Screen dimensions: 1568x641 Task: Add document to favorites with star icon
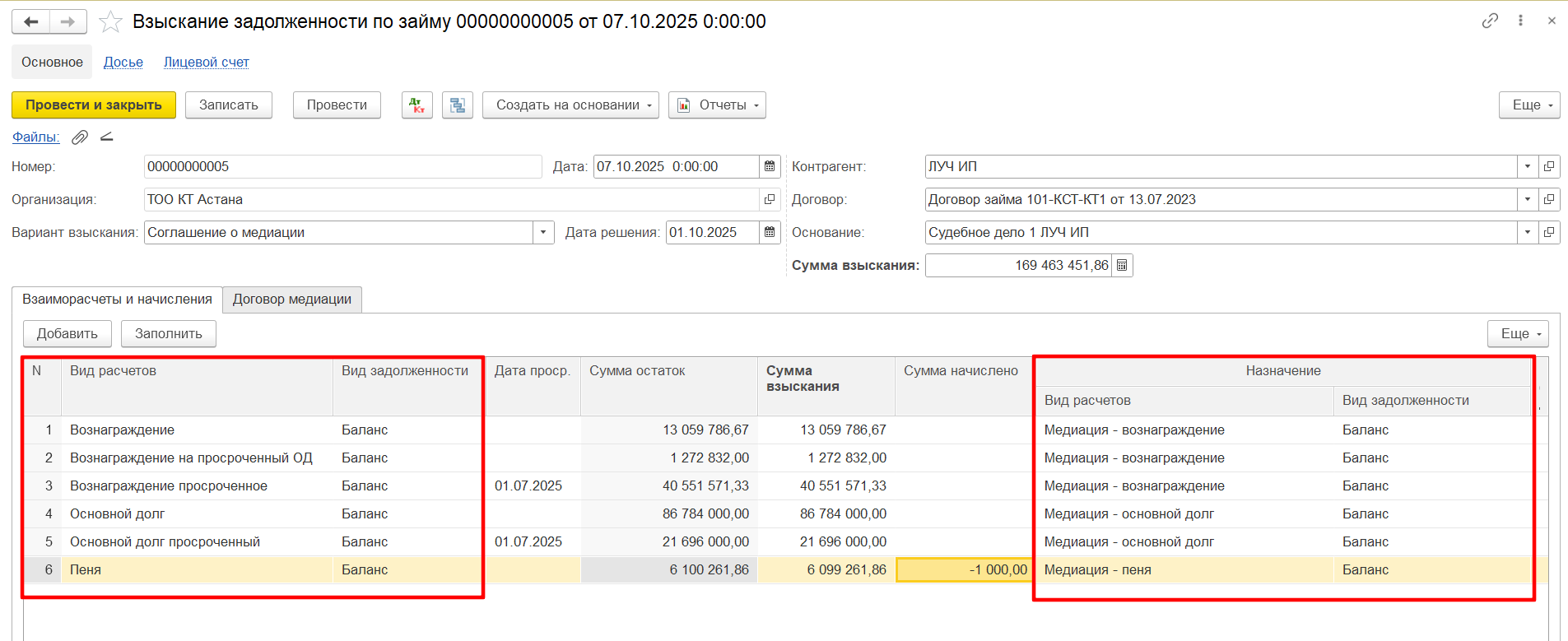(110, 21)
